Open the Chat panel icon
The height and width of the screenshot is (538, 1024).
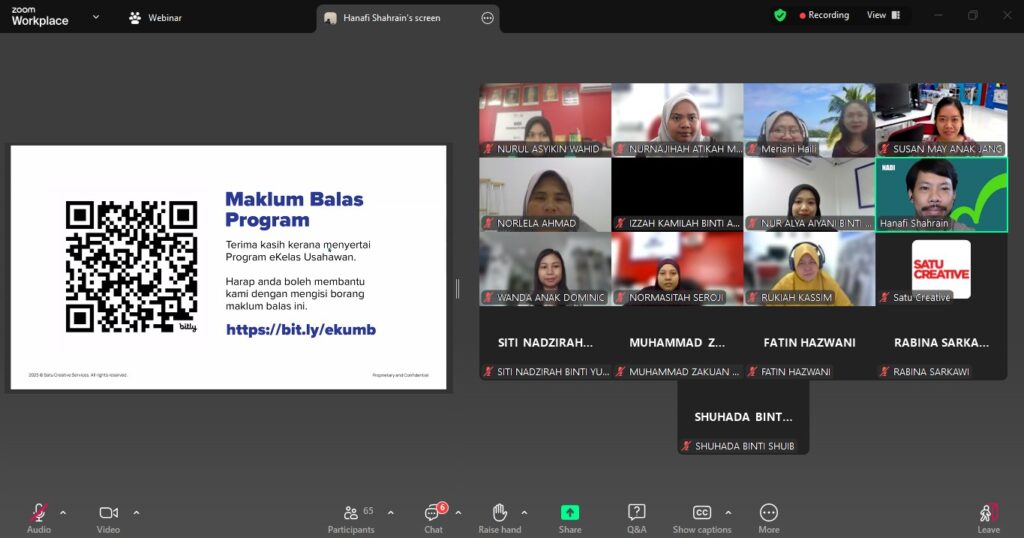tap(432, 513)
